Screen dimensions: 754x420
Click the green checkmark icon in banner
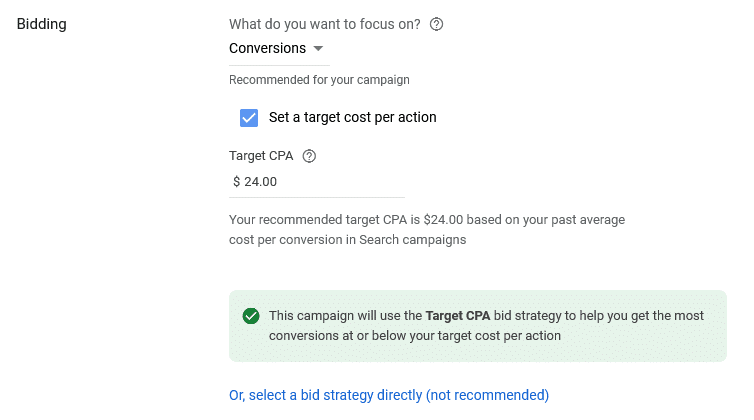click(x=251, y=316)
